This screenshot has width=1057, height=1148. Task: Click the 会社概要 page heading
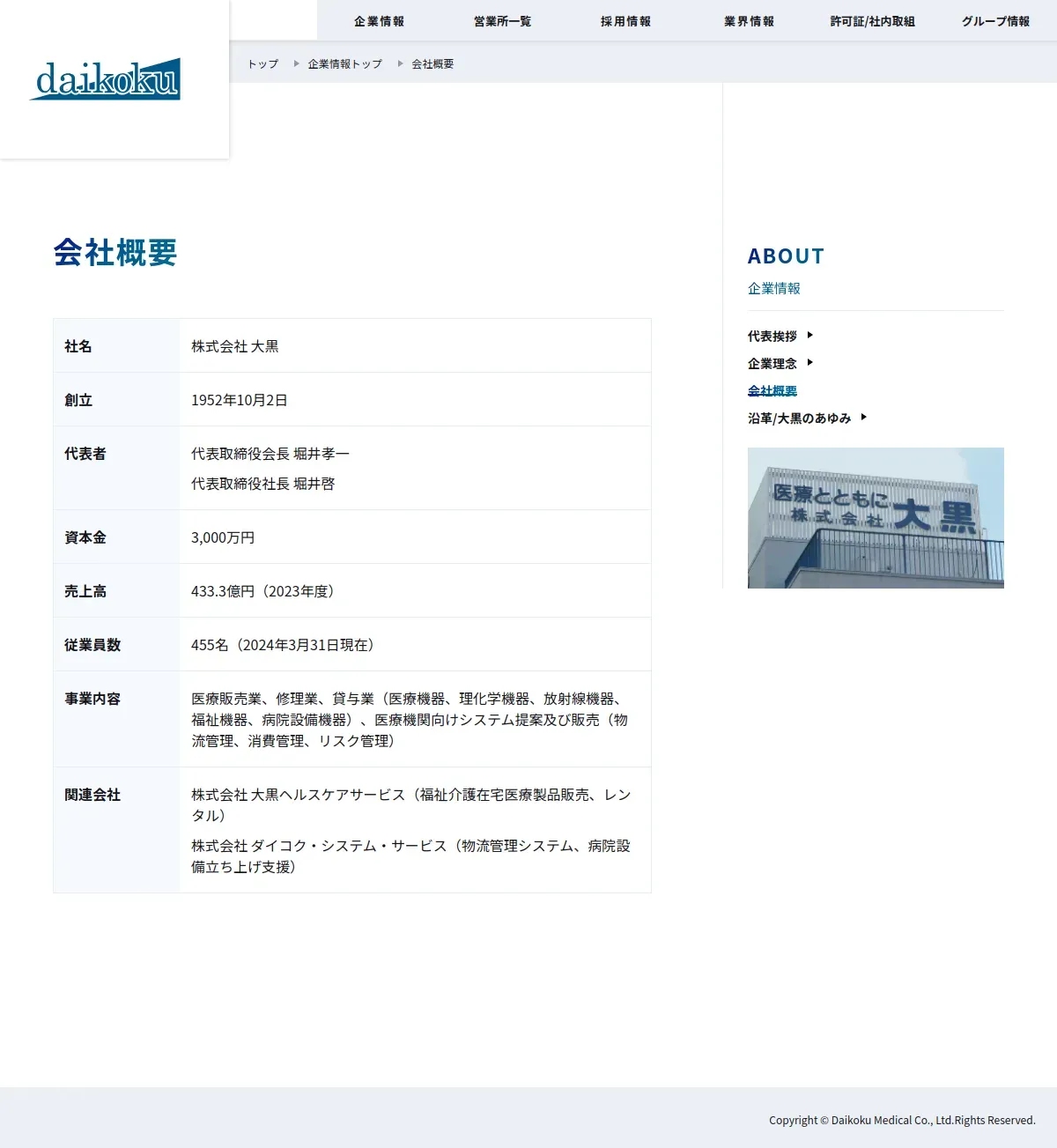(115, 253)
